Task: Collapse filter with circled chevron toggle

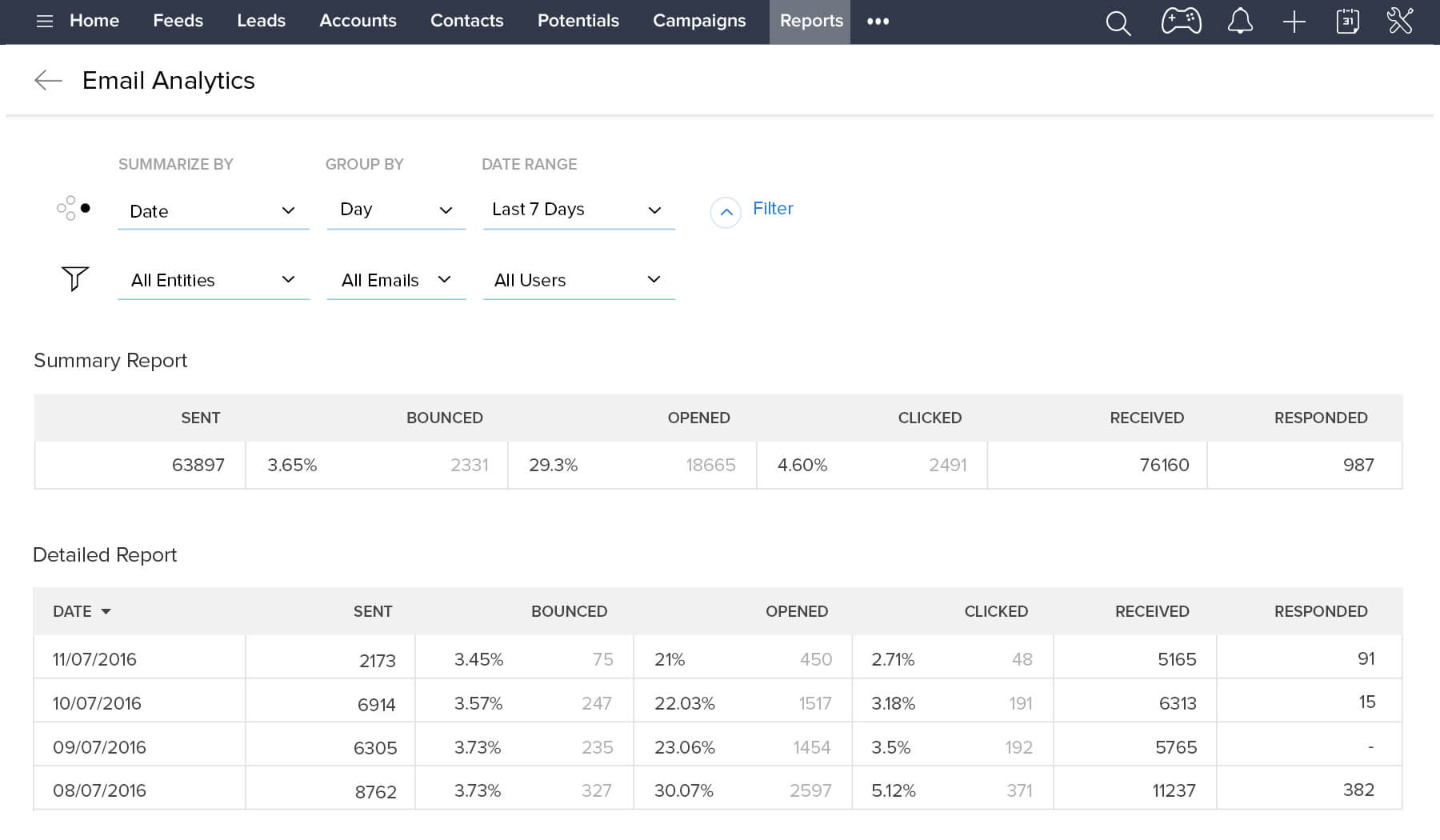Action: click(726, 212)
